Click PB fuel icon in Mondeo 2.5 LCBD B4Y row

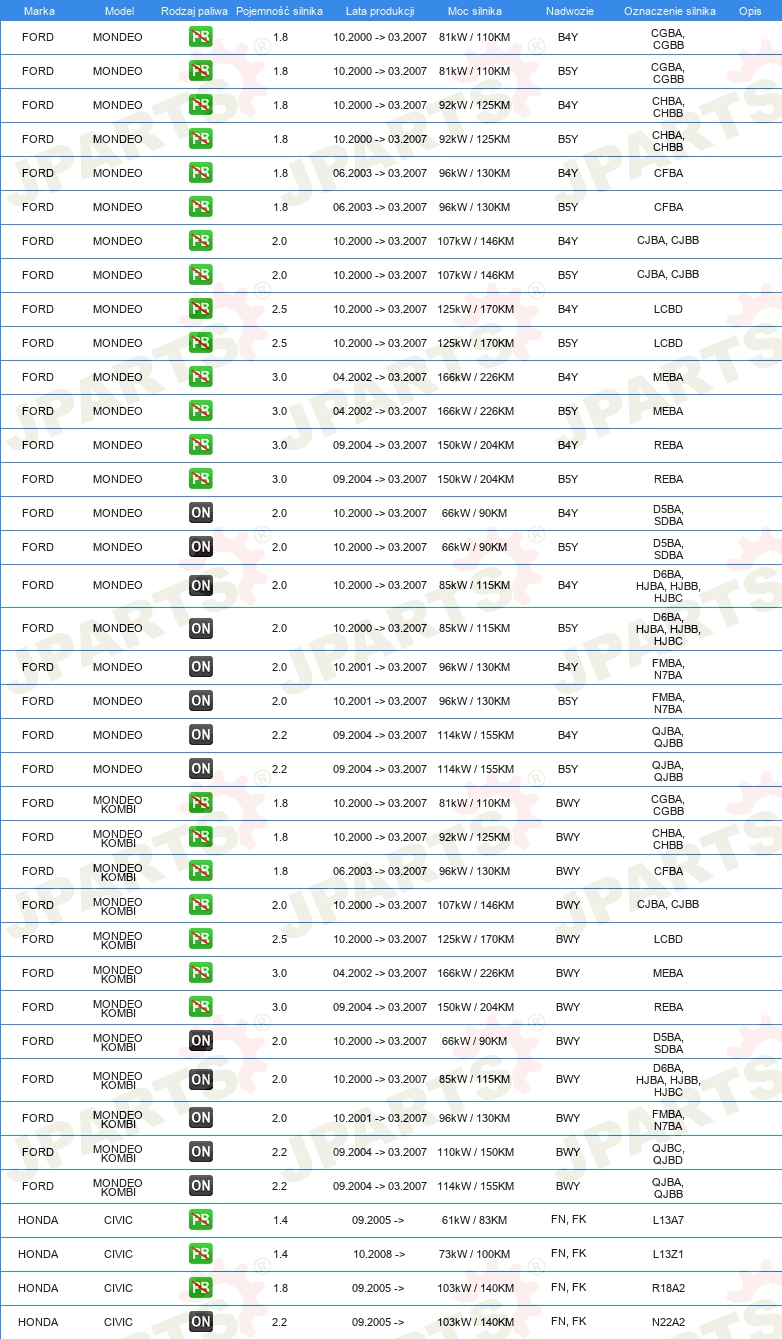coord(201,310)
